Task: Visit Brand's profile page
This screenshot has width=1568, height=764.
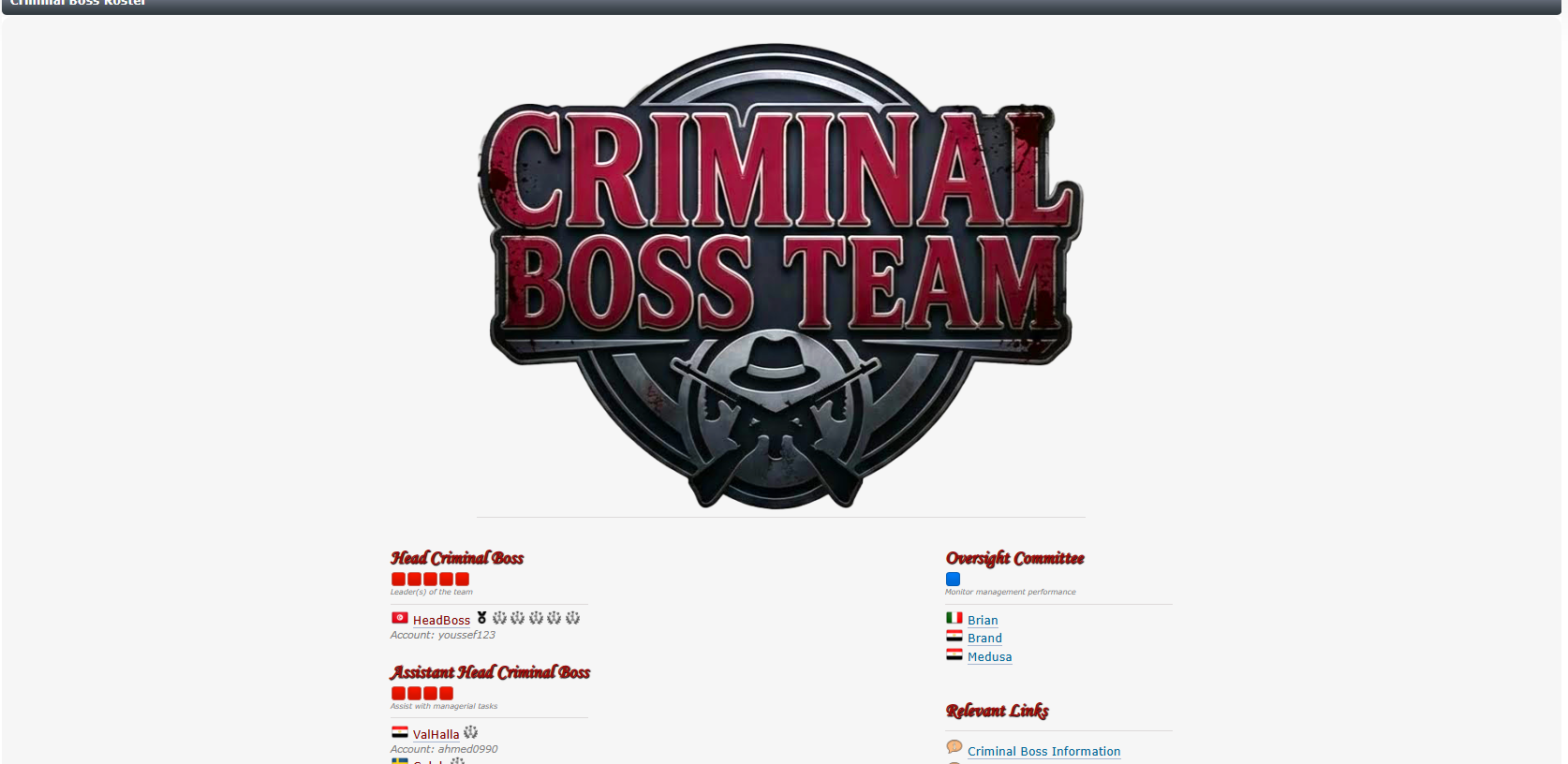Action: coord(984,639)
